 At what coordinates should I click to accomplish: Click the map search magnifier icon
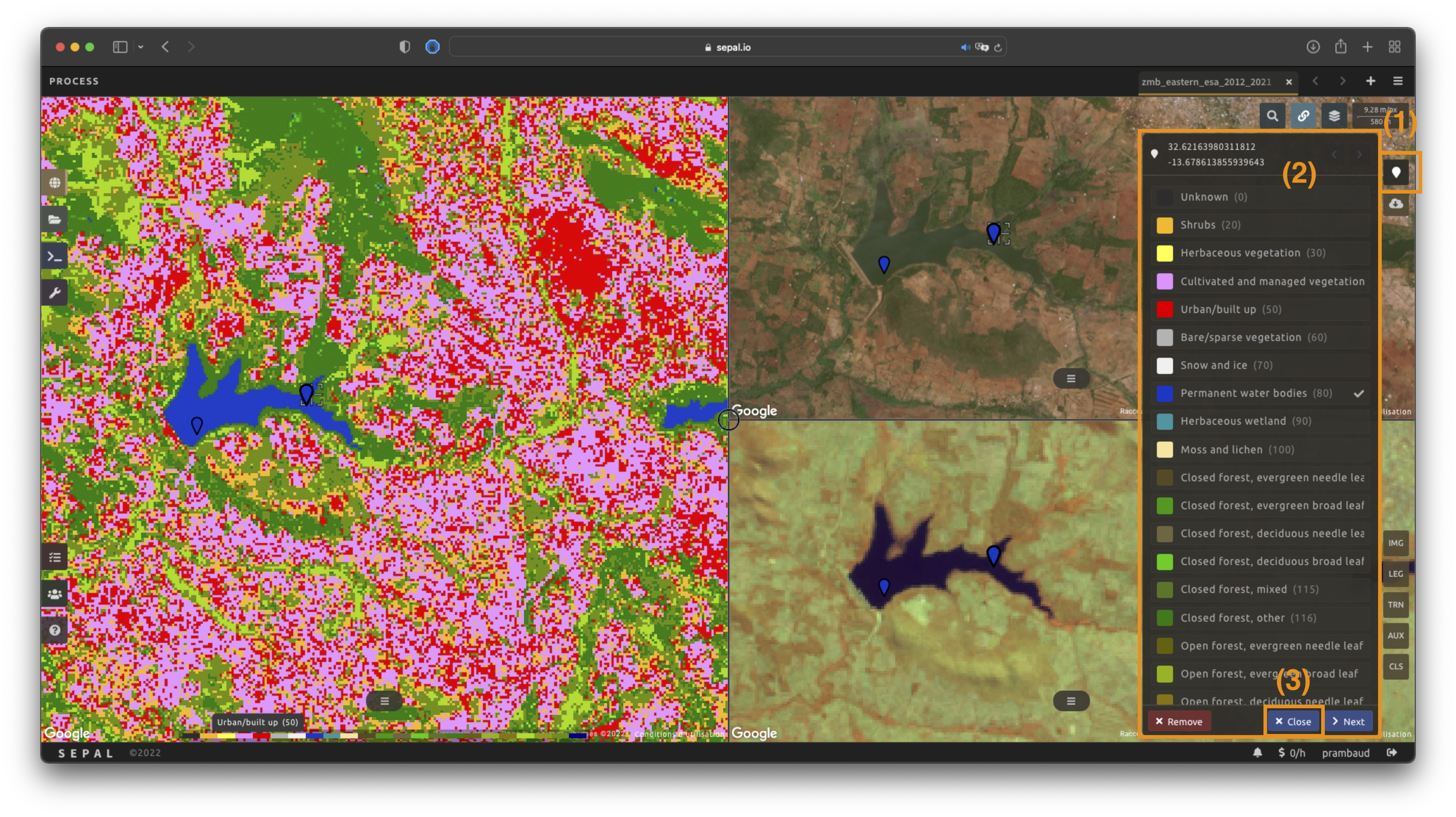(x=1272, y=116)
